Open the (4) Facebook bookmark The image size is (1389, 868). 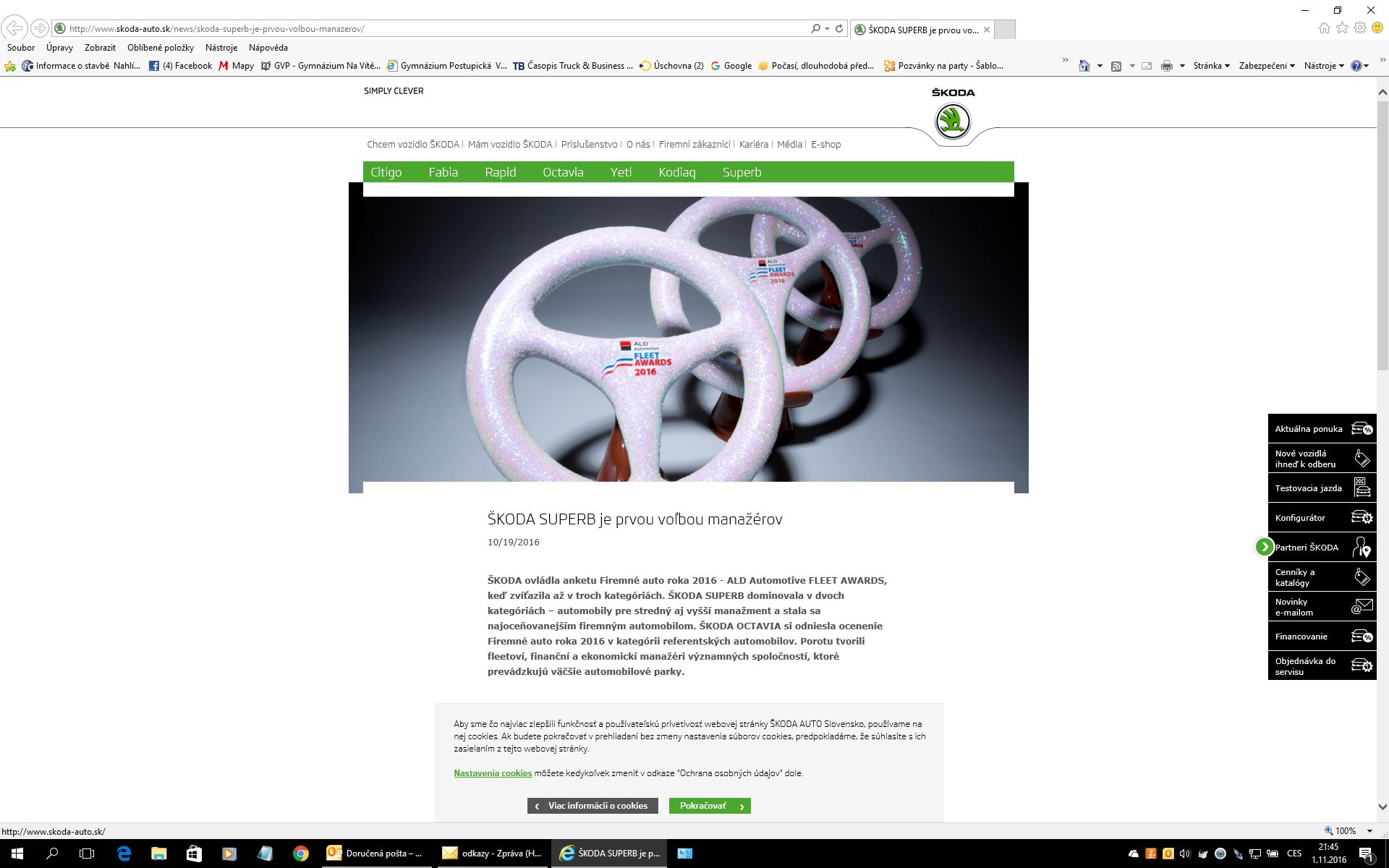tap(180, 66)
